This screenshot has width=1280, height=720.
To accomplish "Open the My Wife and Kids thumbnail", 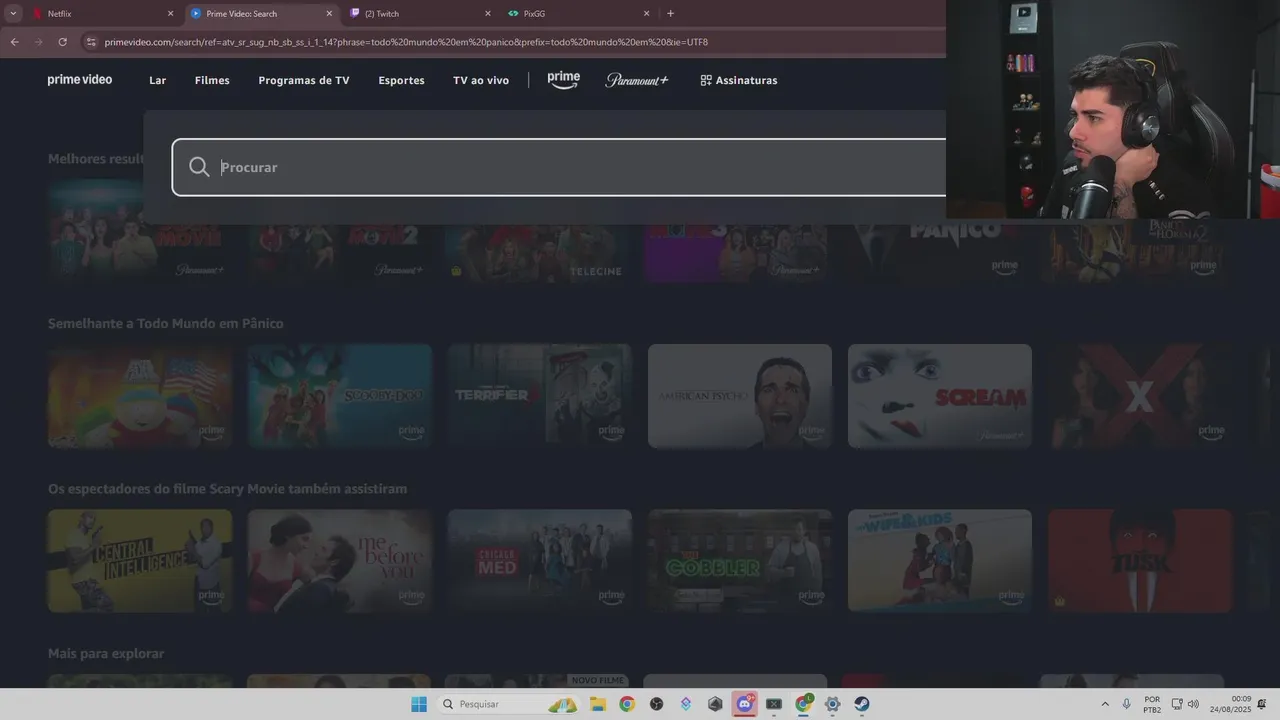I will [x=940, y=561].
